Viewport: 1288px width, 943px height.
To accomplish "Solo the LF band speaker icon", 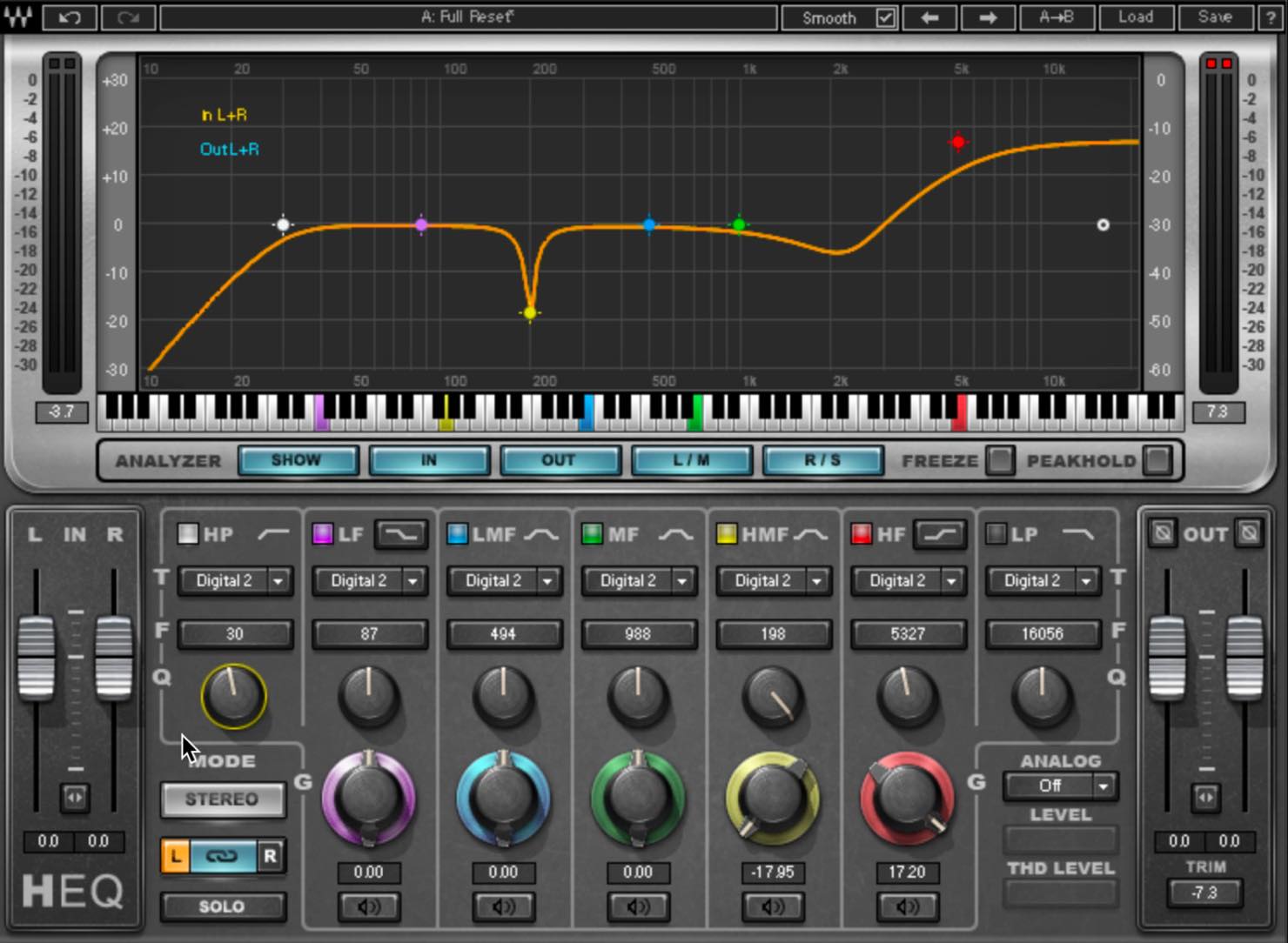I will [369, 906].
